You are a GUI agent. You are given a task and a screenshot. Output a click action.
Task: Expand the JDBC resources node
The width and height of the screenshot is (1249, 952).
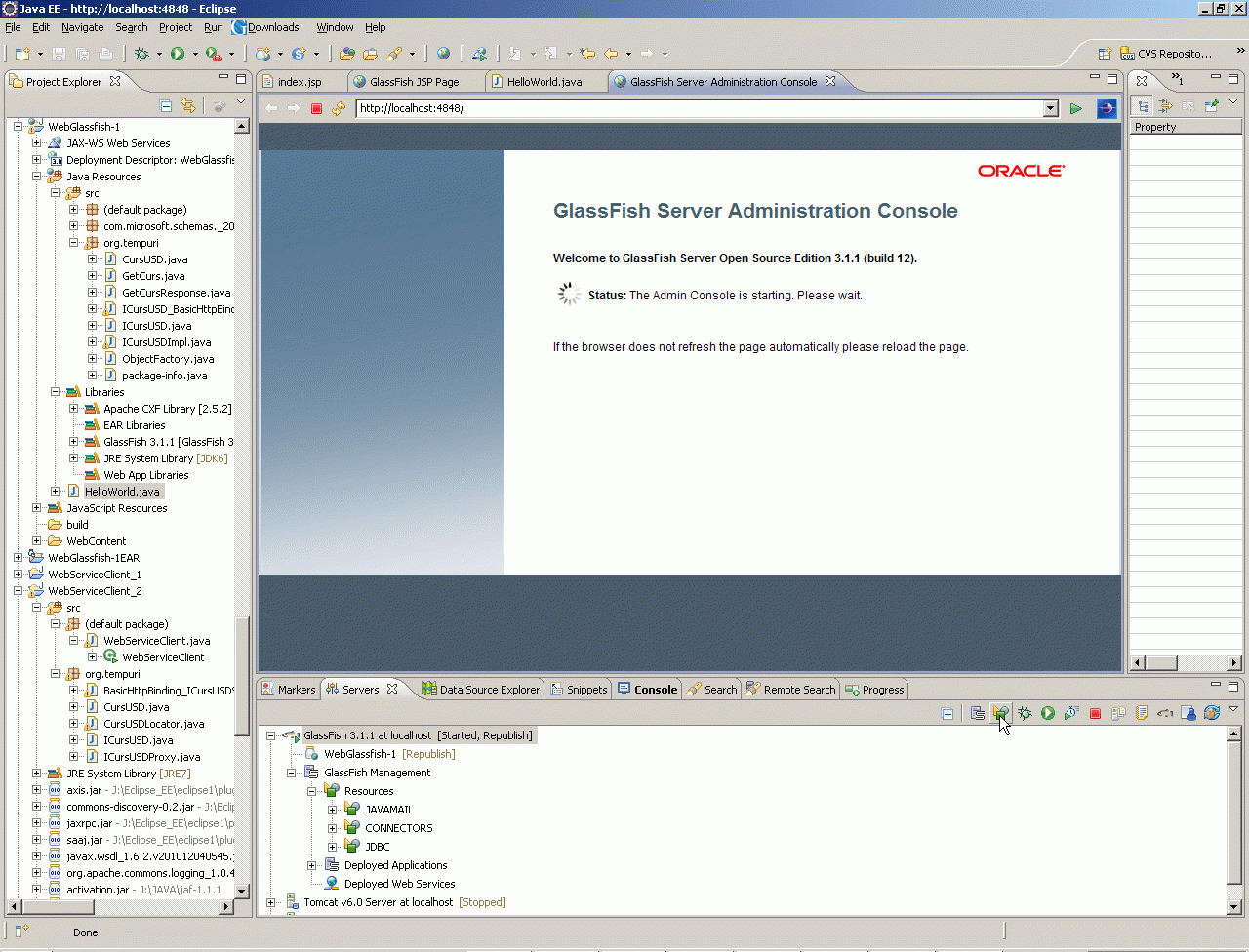click(332, 847)
